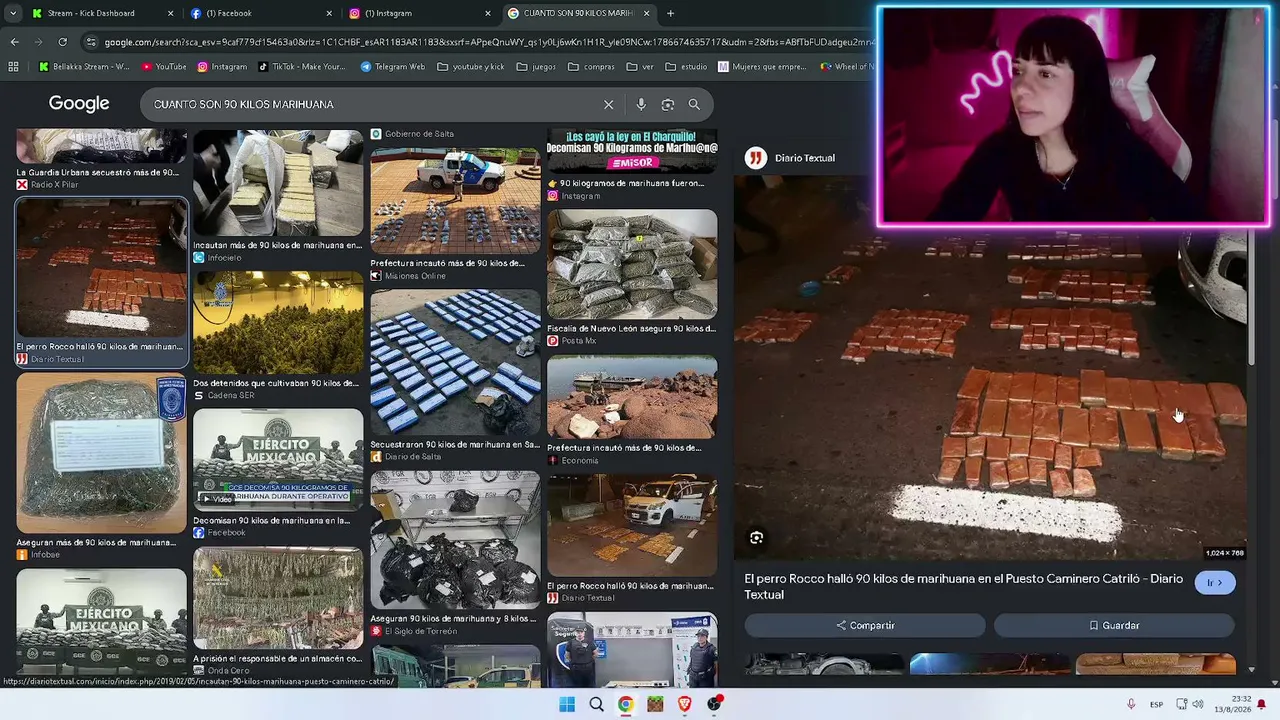
Task: Click the 'Ir' visit button
Action: pyautogui.click(x=1215, y=583)
